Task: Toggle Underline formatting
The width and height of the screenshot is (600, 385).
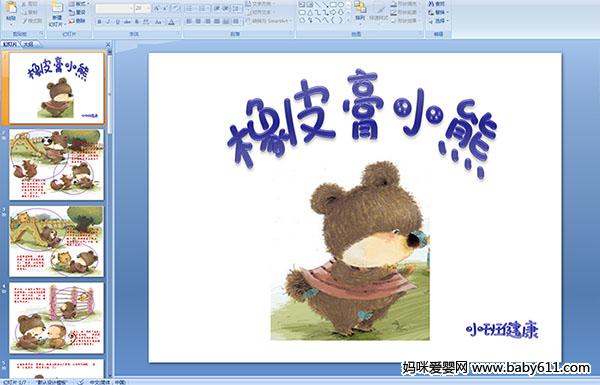Action: pyautogui.click(x=117, y=22)
